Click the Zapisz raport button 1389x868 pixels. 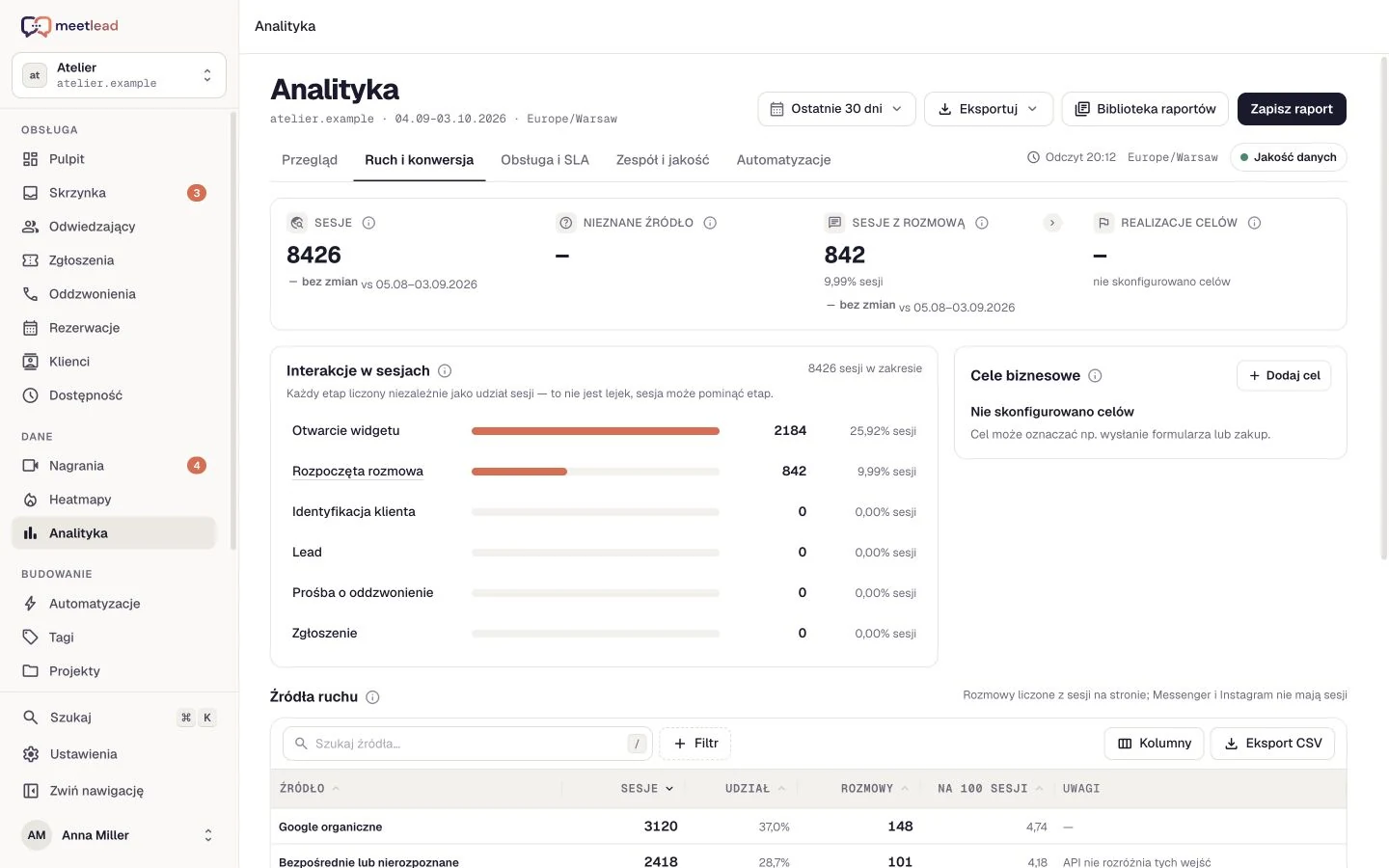pos(1292,109)
